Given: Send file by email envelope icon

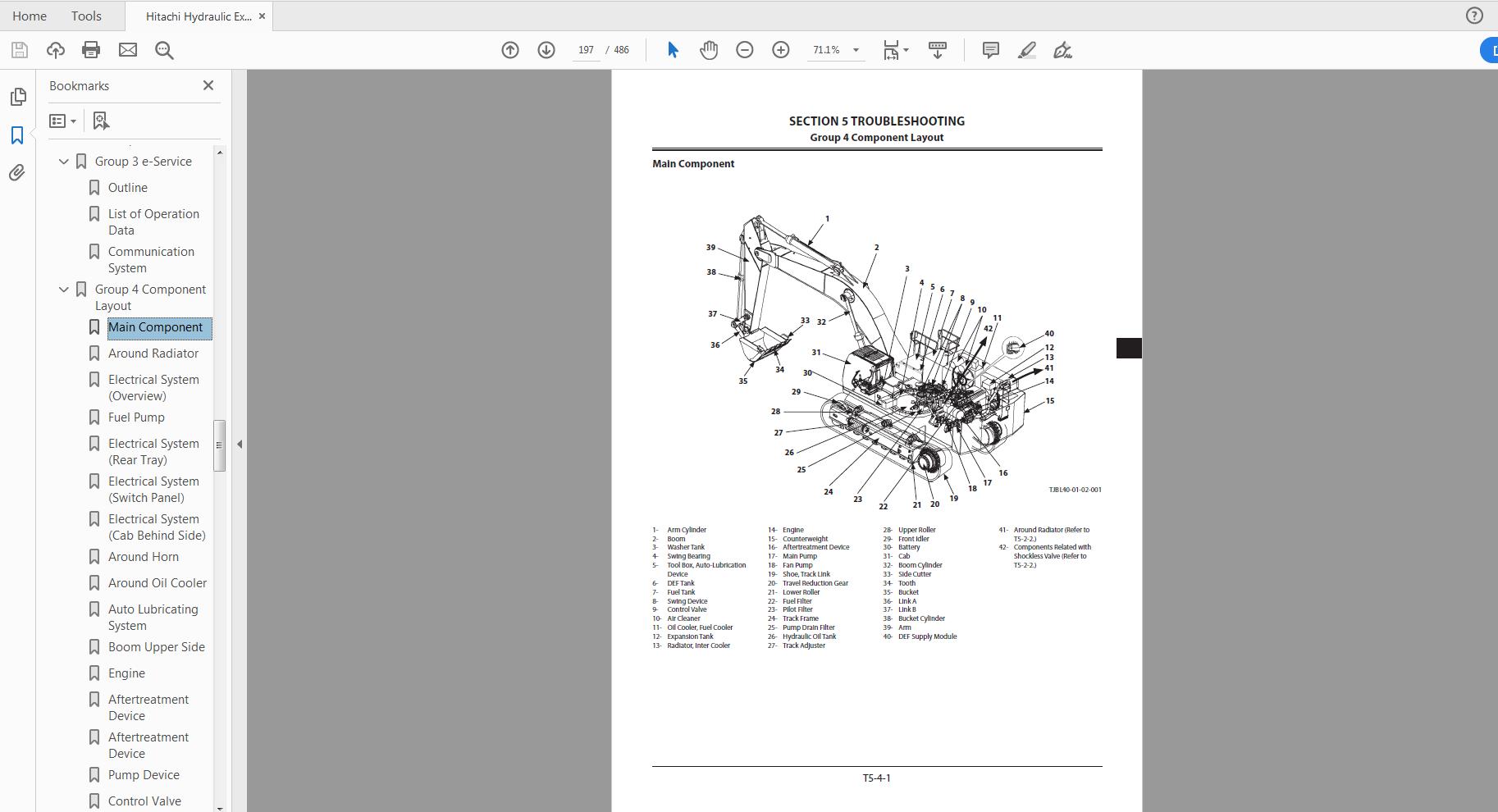Looking at the screenshot, I should point(128,50).
